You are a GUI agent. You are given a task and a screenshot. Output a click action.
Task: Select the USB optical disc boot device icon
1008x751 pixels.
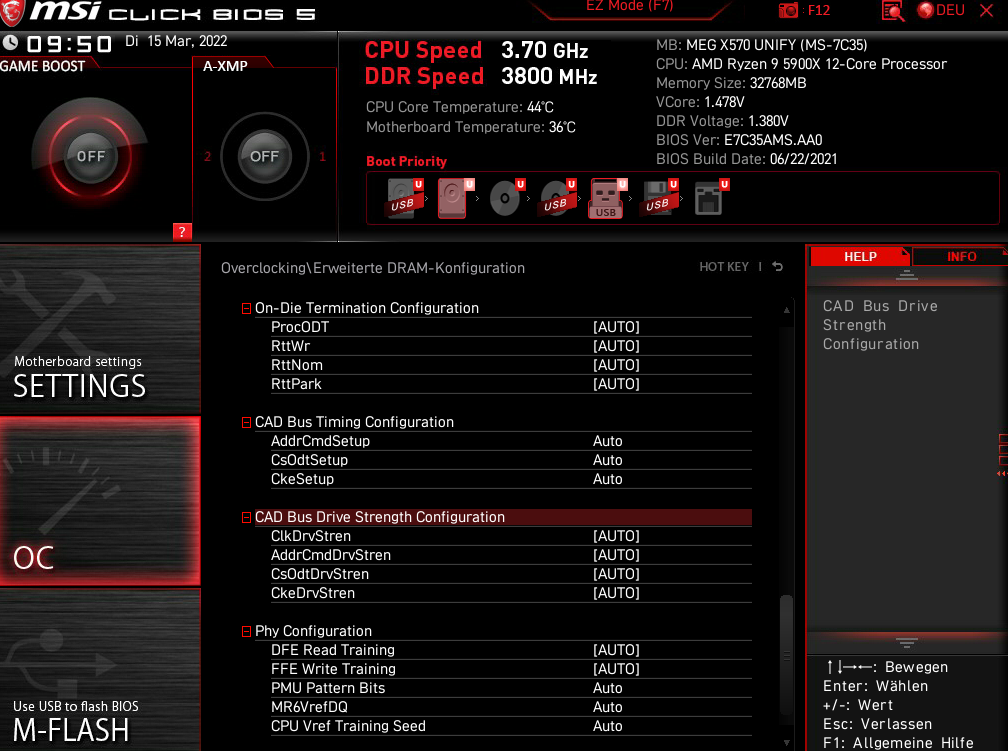[557, 199]
